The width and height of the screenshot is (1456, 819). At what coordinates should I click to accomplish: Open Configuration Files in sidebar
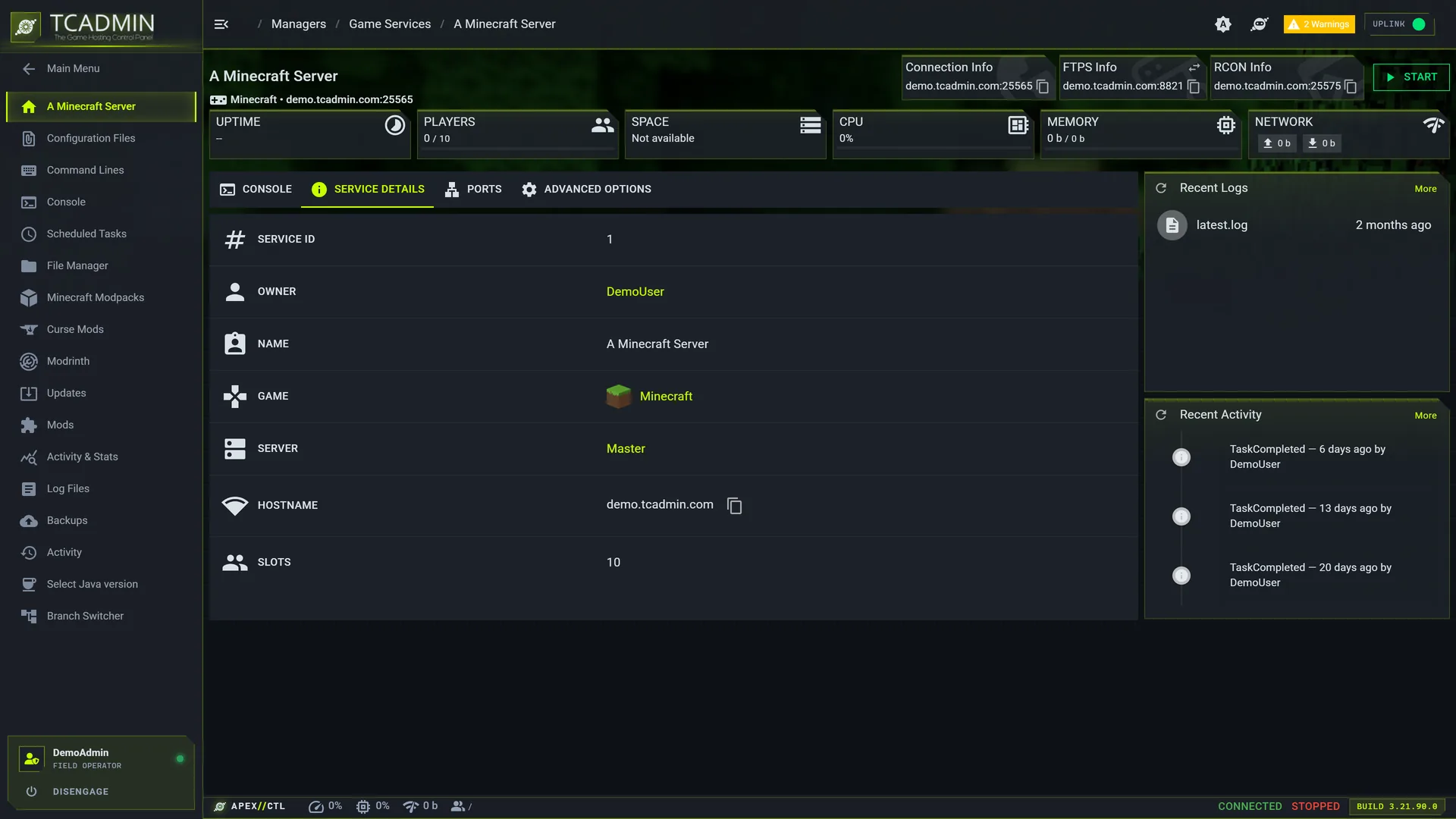(101, 139)
